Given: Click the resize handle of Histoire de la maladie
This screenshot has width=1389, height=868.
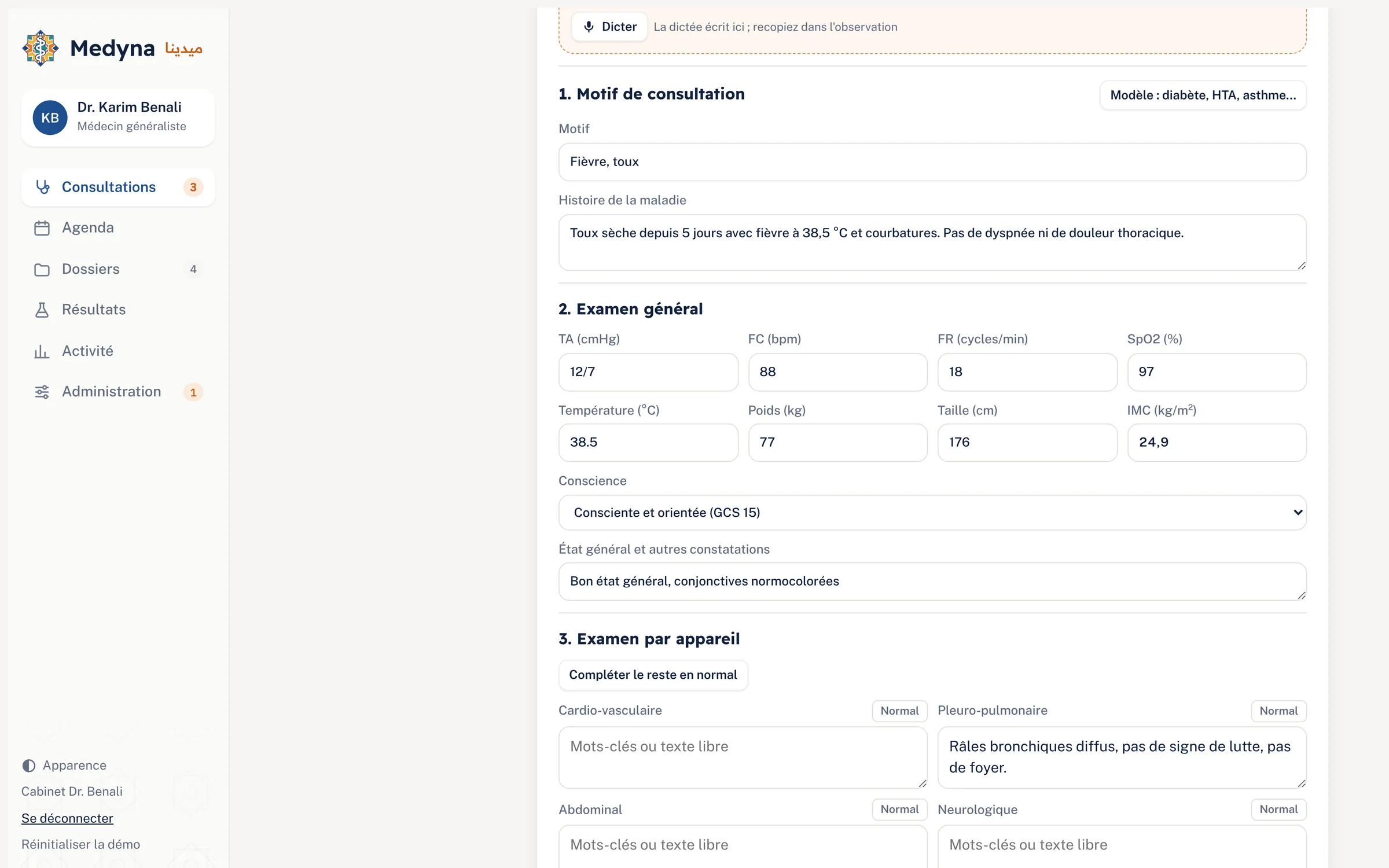Looking at the screenshot, I should (x=1301, y=266).
